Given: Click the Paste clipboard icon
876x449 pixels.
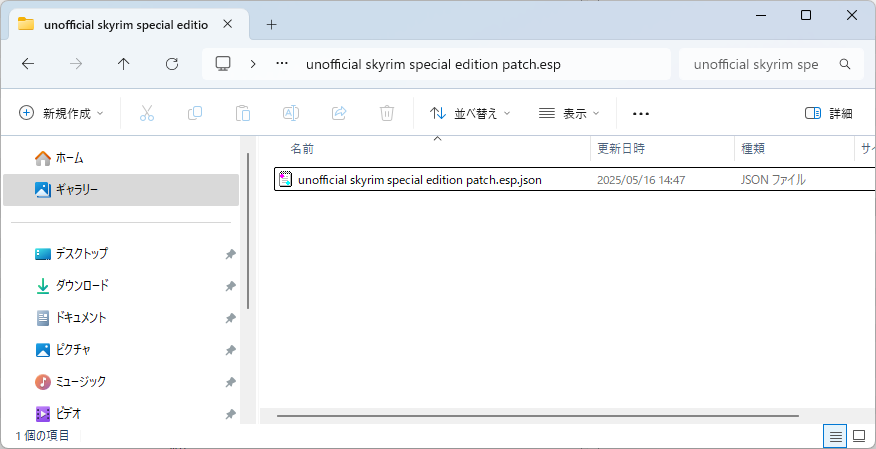Looking at the screenshot, I should (242, 113).
